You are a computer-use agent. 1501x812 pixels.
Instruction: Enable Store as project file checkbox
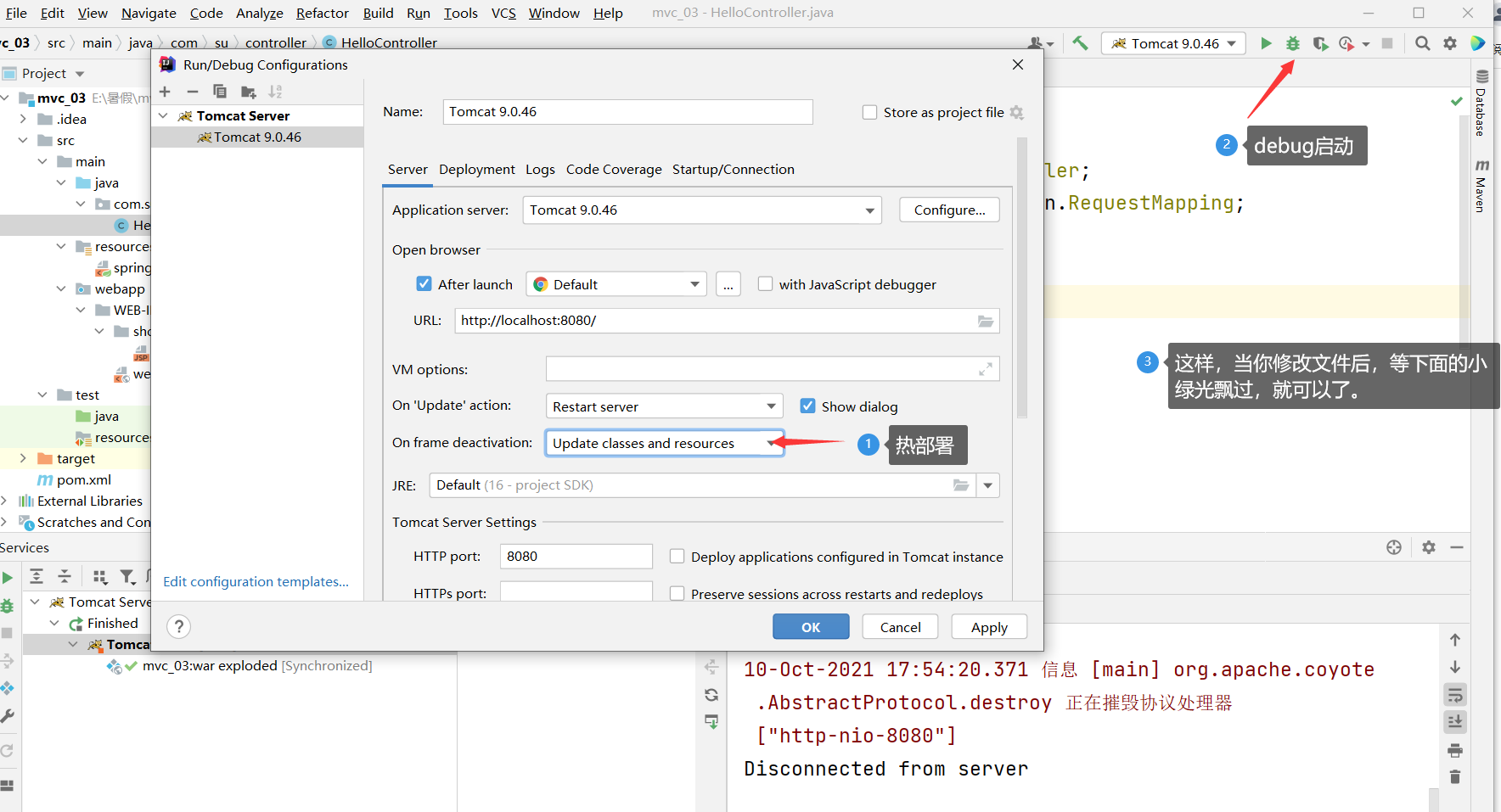click(x=869, y=112)
